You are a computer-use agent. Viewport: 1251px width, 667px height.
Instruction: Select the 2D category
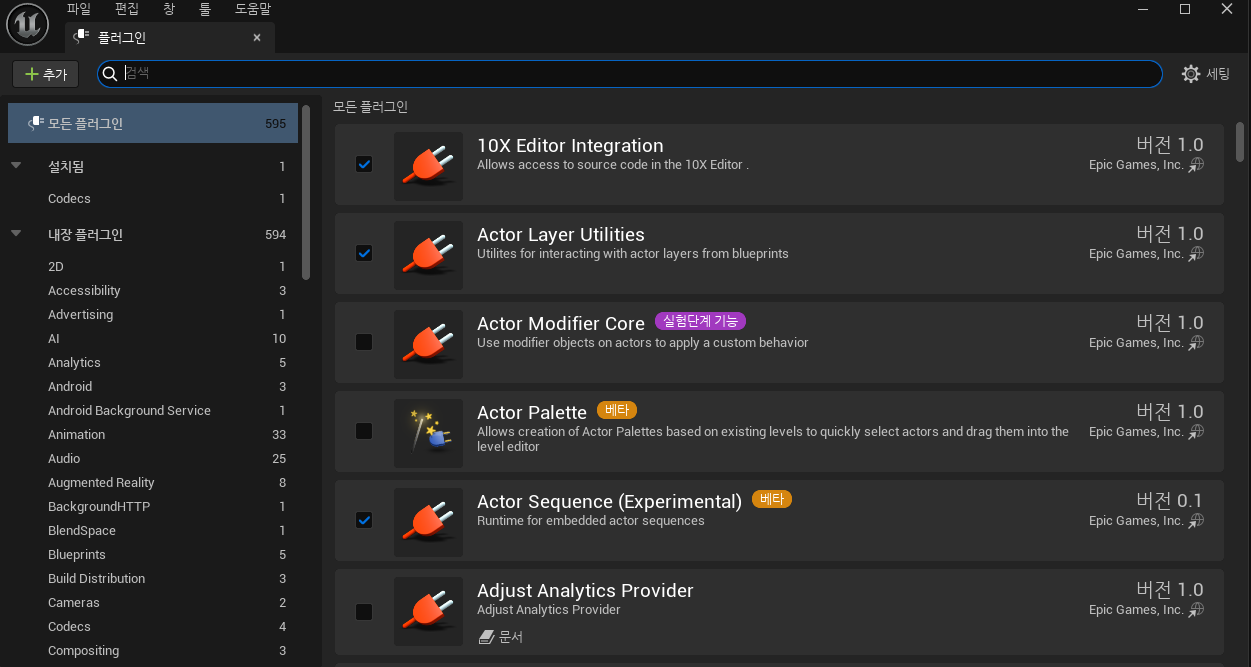pyautogui.click(x=153, y=267)
